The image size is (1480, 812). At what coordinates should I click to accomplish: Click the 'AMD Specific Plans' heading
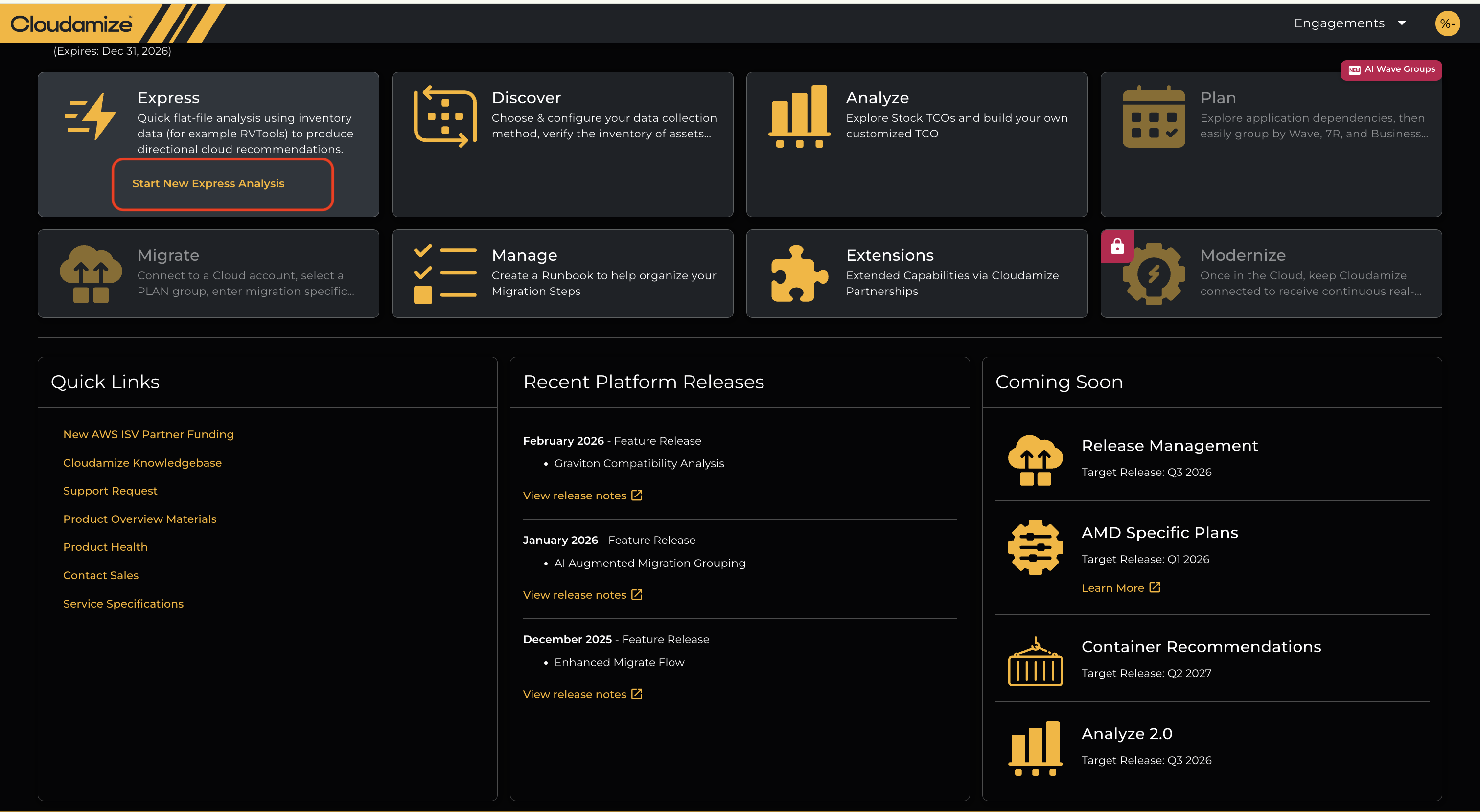tap(1159, 533)
